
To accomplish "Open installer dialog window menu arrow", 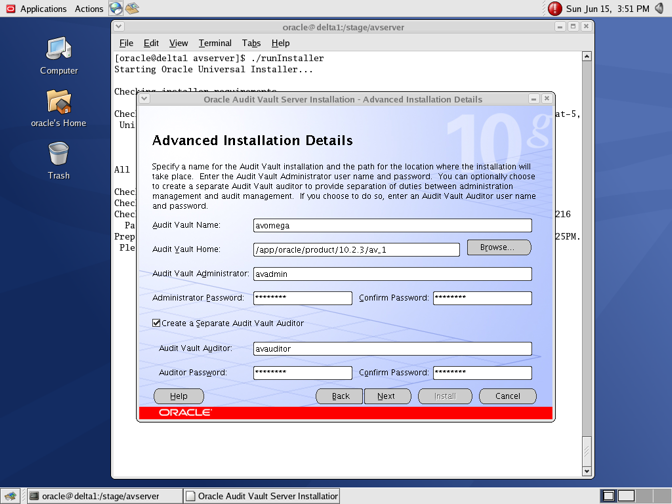I will click(144, 99).
